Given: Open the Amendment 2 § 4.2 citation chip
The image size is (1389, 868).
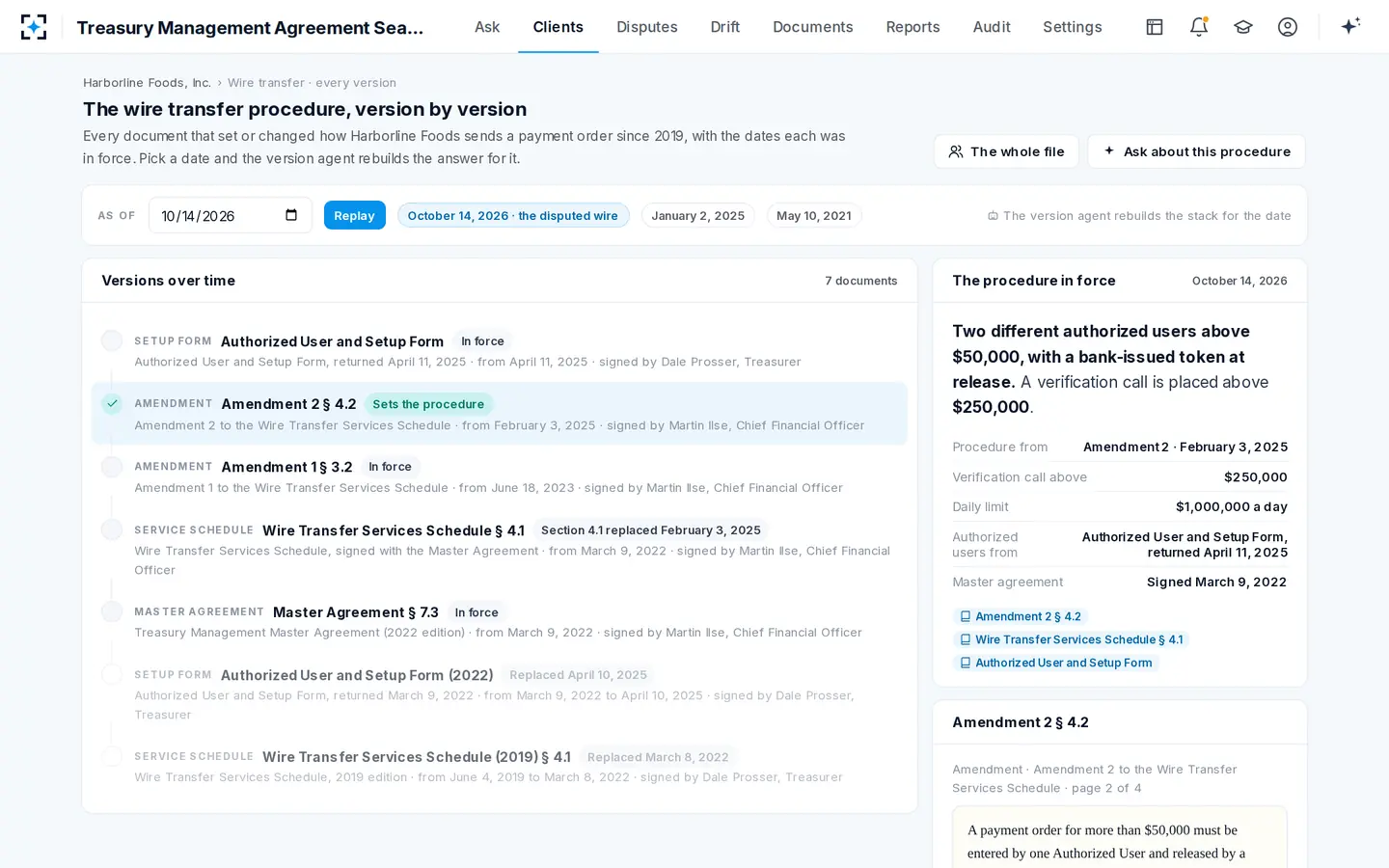Looking at the screenshot, I should (x=1021, y=616).
